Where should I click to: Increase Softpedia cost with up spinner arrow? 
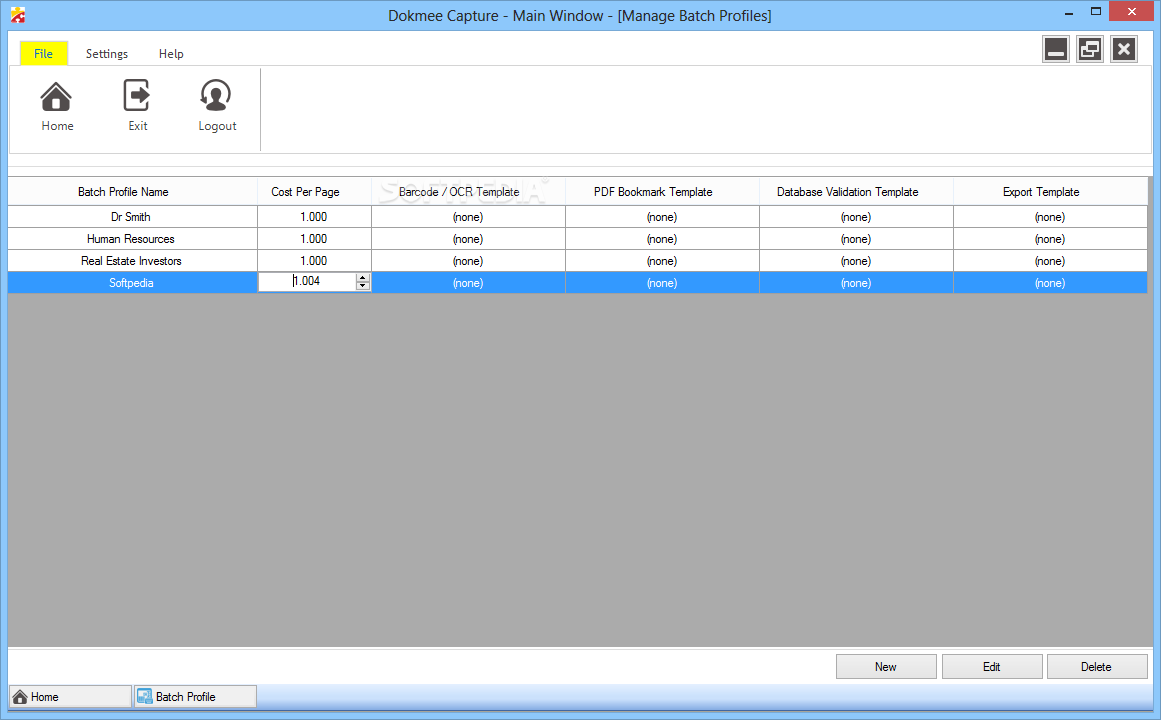[x=363, y=278]
